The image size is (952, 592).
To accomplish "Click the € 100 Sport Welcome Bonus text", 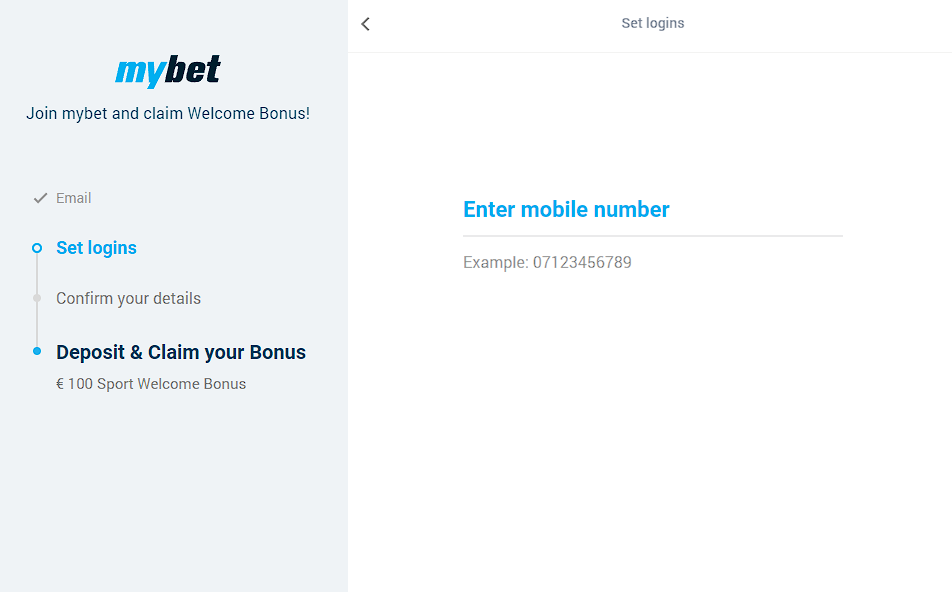I will (151, 384).
